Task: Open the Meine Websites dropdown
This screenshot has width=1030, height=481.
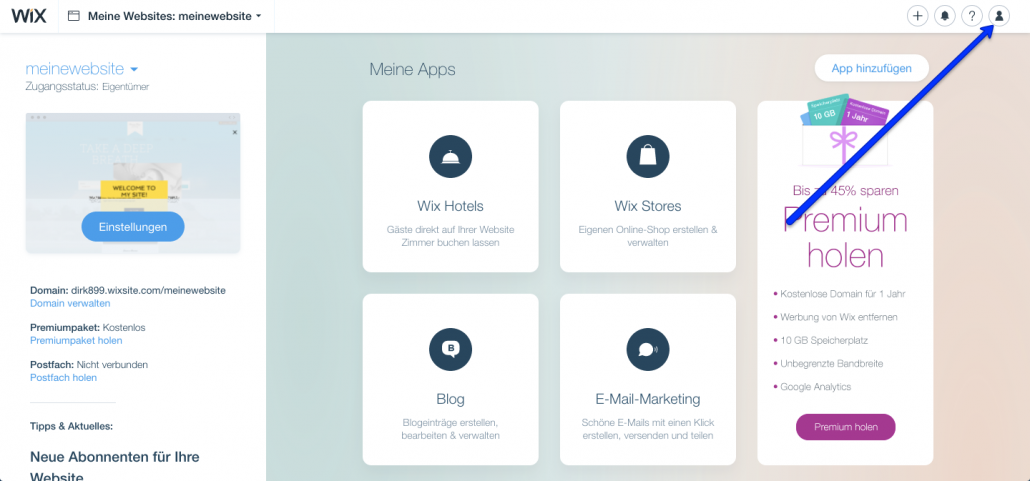Action: coord(174,16)
